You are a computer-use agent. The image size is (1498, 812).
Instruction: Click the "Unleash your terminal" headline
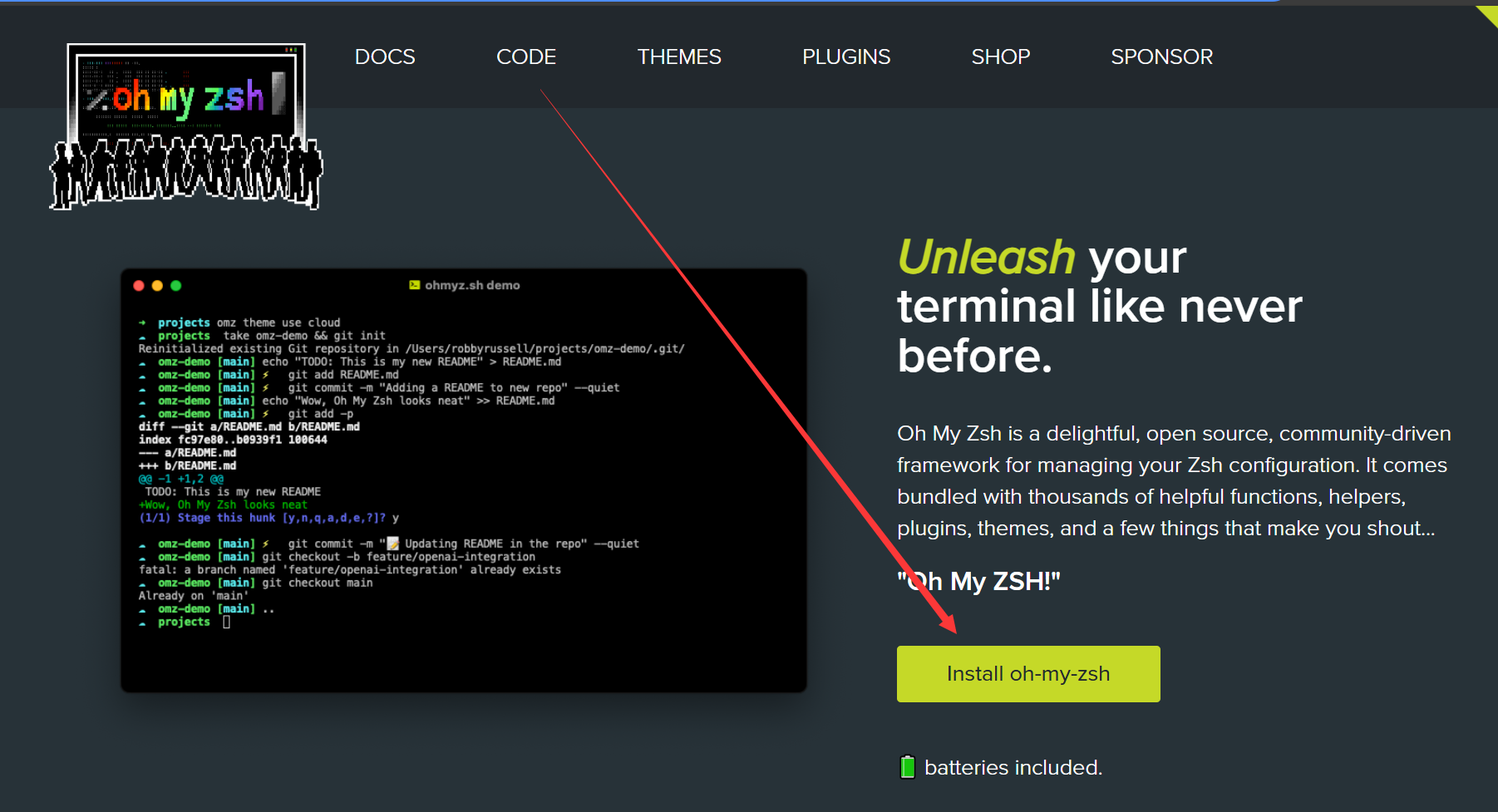(1100, 306)
